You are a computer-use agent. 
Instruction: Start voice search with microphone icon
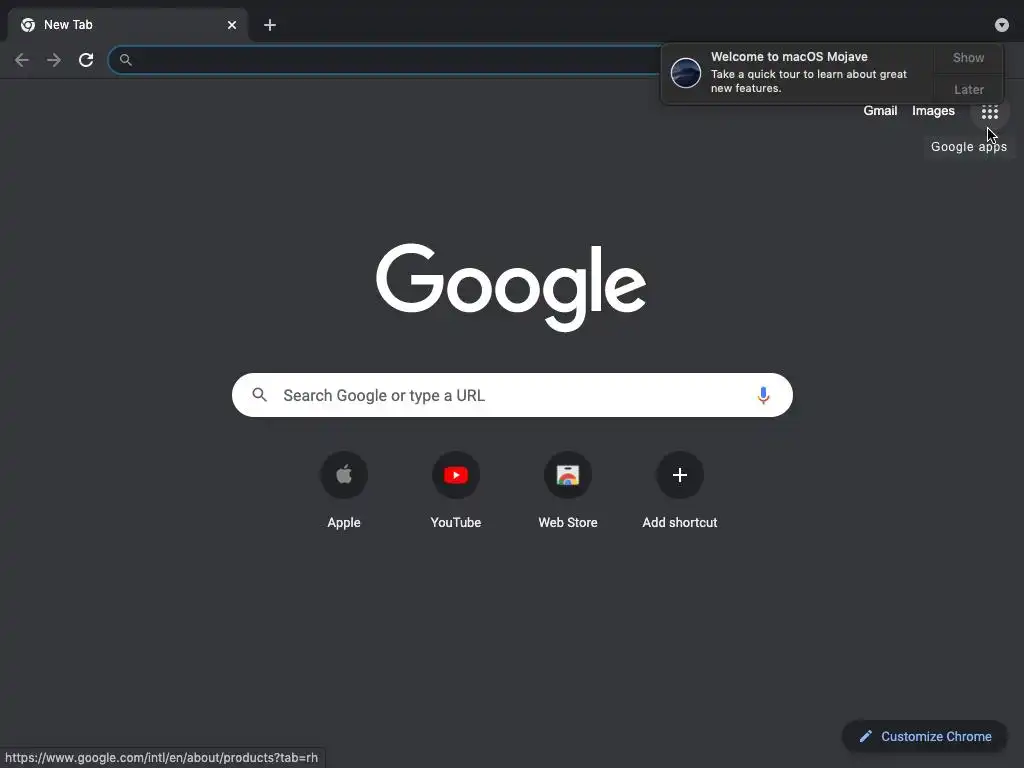point(763,395)
